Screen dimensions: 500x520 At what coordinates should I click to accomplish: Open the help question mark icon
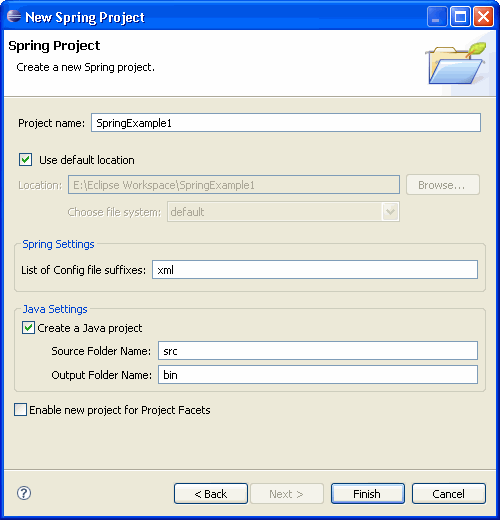point(24,493)
